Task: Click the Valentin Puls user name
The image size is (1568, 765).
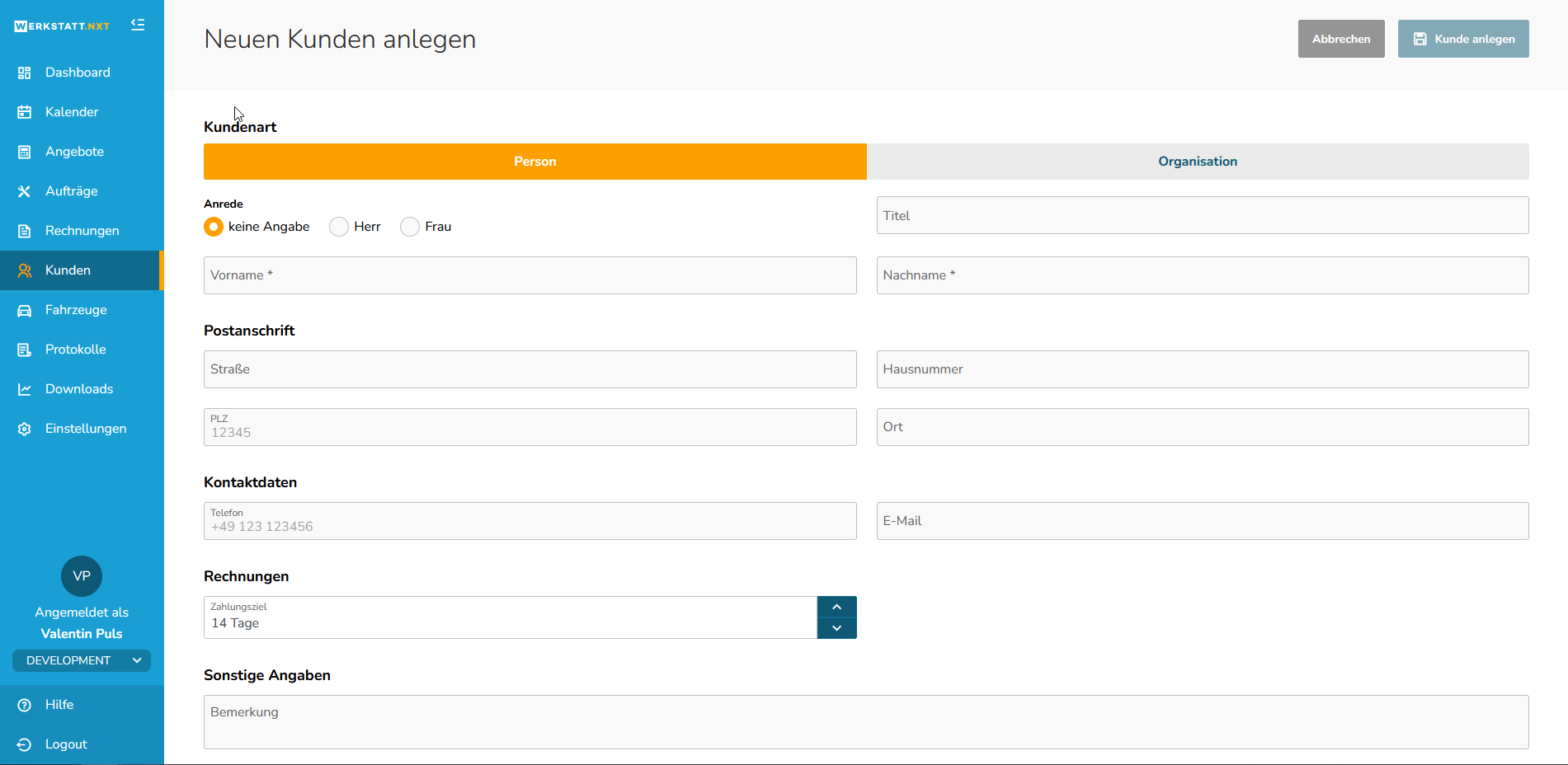Action: point(82,634)
